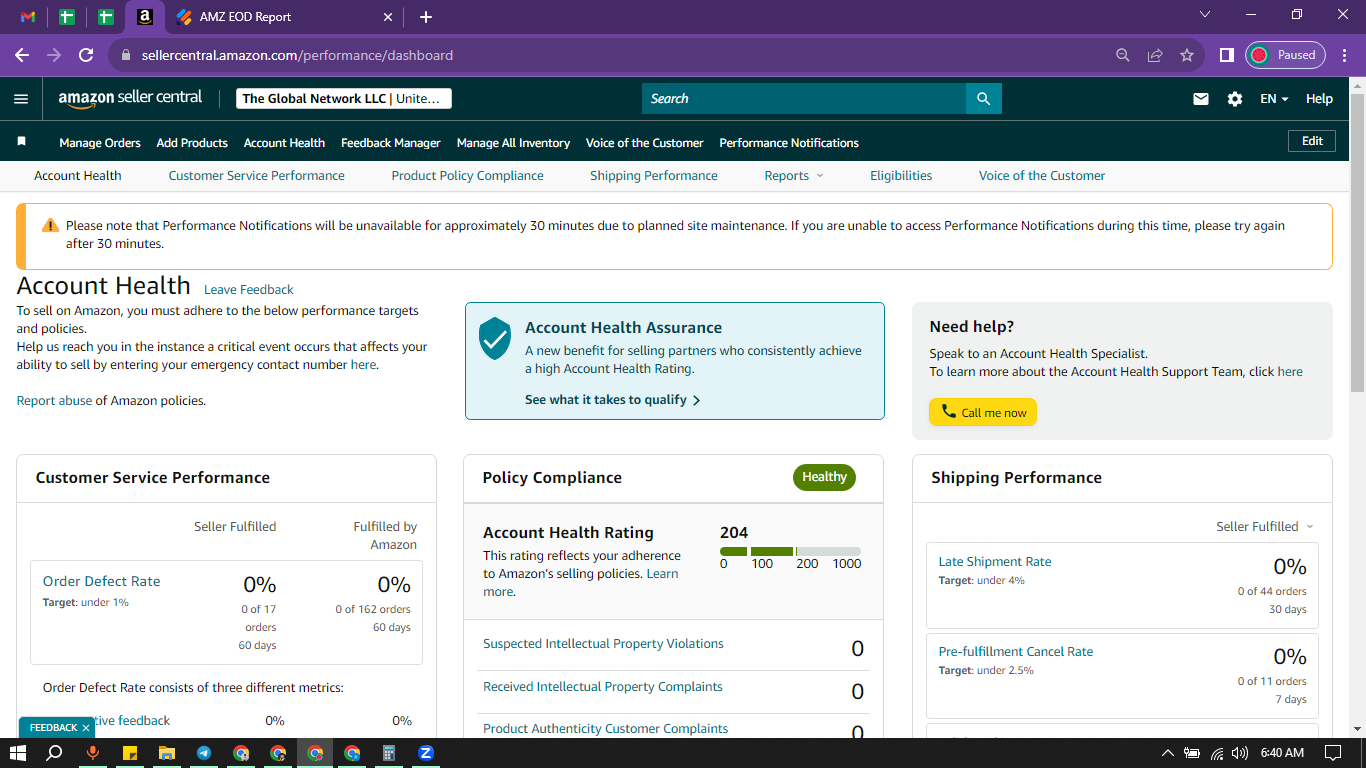Open Suspected Intellectual Property Violations

603,644
